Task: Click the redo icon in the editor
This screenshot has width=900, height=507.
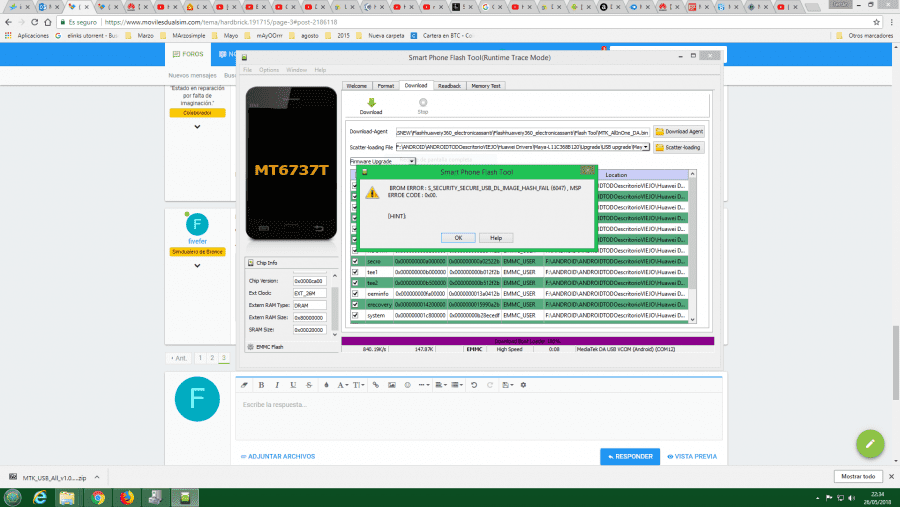Action: 490,385
